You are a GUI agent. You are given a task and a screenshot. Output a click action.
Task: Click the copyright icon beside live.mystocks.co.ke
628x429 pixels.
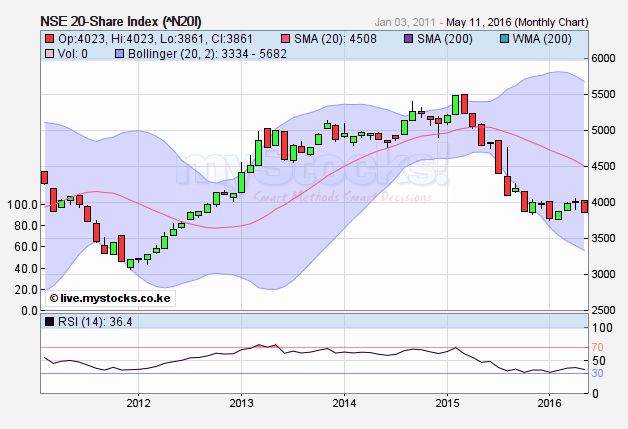click(52, 298)
